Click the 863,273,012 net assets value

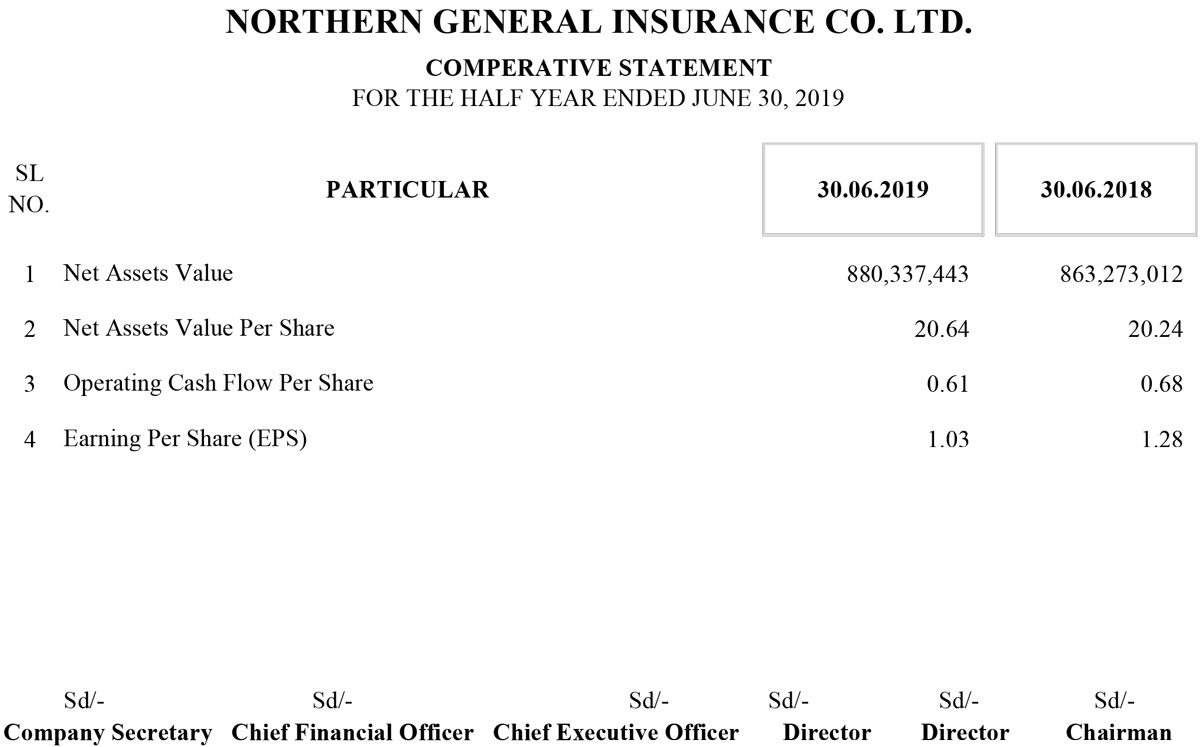tap(1120, 274)
